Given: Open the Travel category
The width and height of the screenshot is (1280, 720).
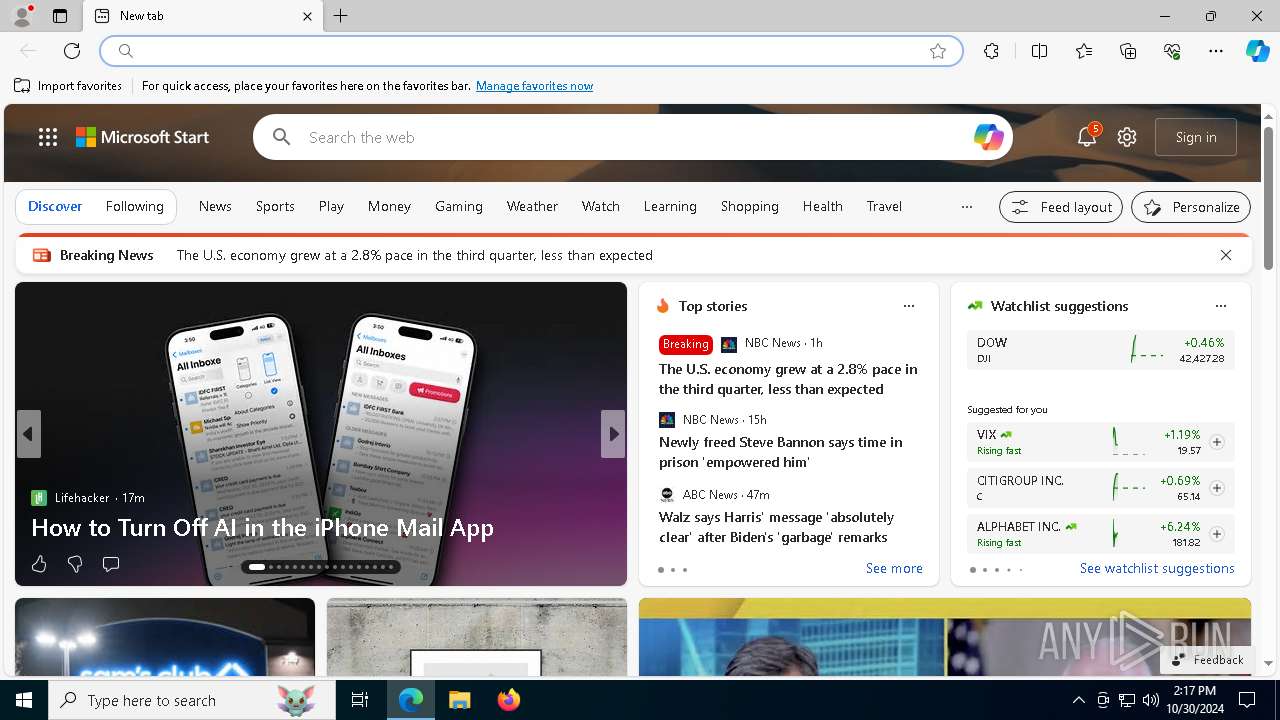Looking at the screenshot, I should [x=884, y=206].
